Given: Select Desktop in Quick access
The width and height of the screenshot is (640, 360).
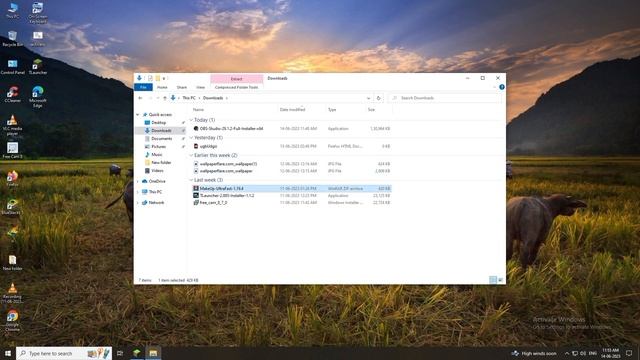Looking at the screenshot, I should 158,122.
